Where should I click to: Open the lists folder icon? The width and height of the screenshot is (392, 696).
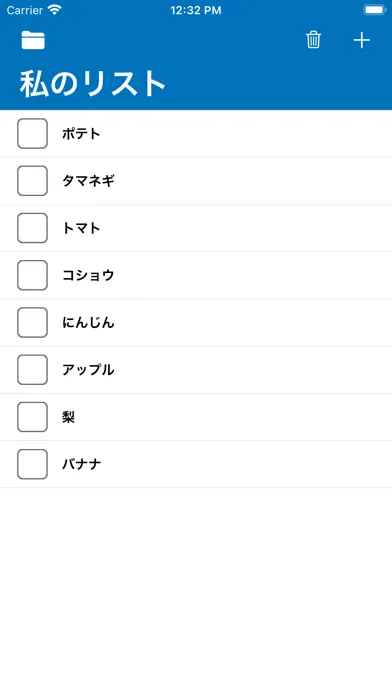pos(33,40)
